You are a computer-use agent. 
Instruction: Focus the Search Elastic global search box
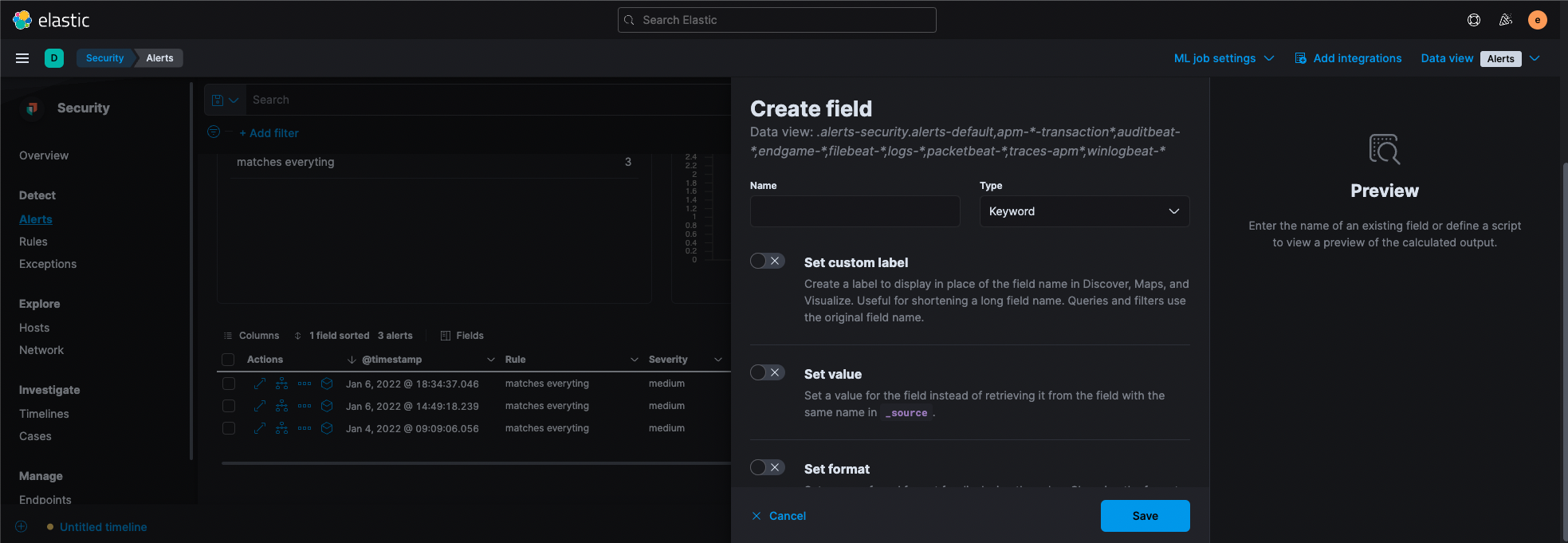776,20
